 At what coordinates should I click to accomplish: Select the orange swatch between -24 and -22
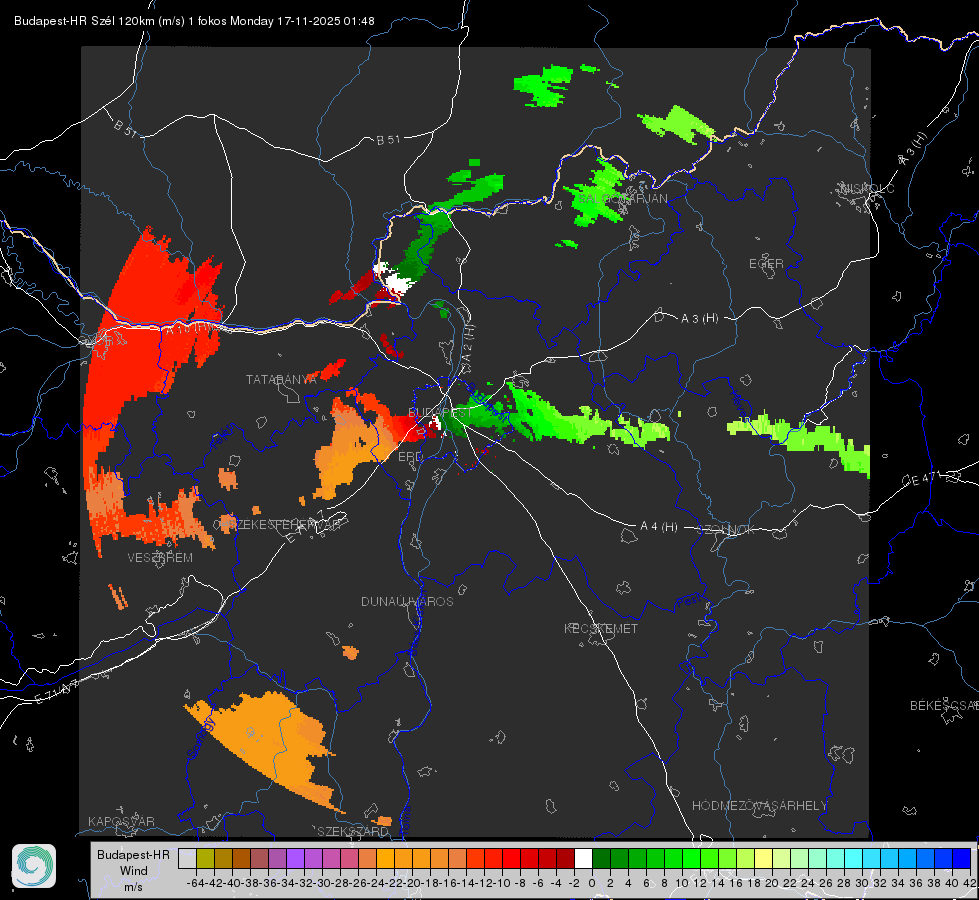385,859
